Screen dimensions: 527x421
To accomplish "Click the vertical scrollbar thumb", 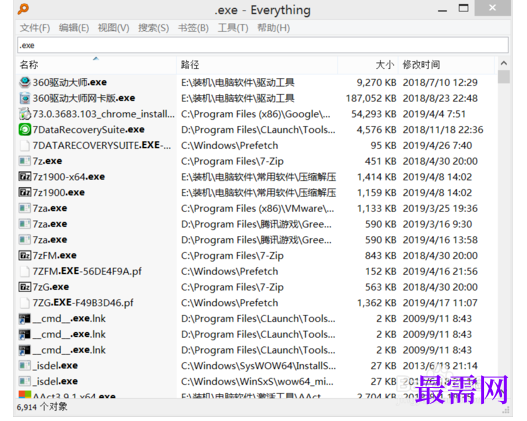I will [503, 76].
